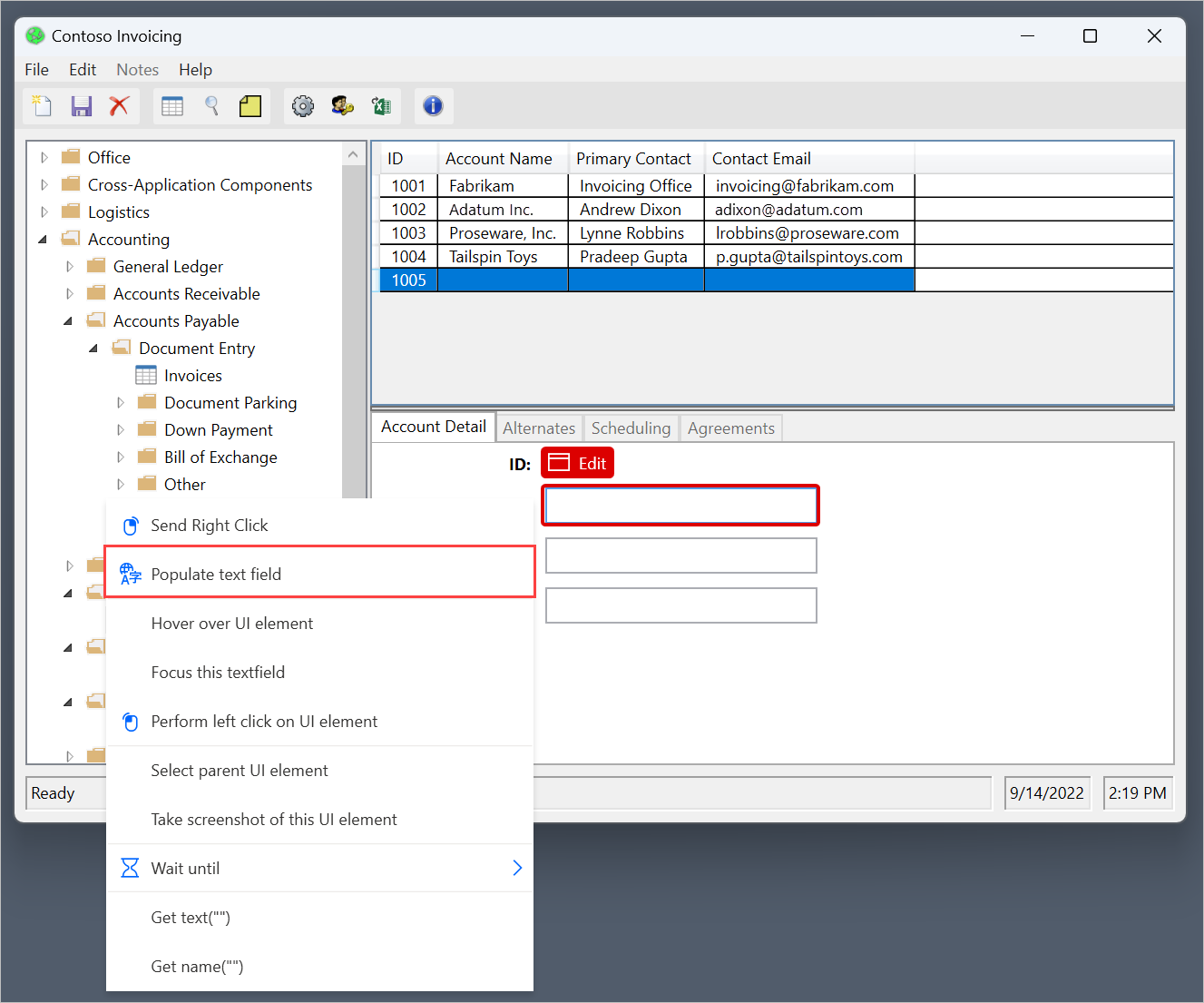Create a new document using the toolbar icon

41,105
